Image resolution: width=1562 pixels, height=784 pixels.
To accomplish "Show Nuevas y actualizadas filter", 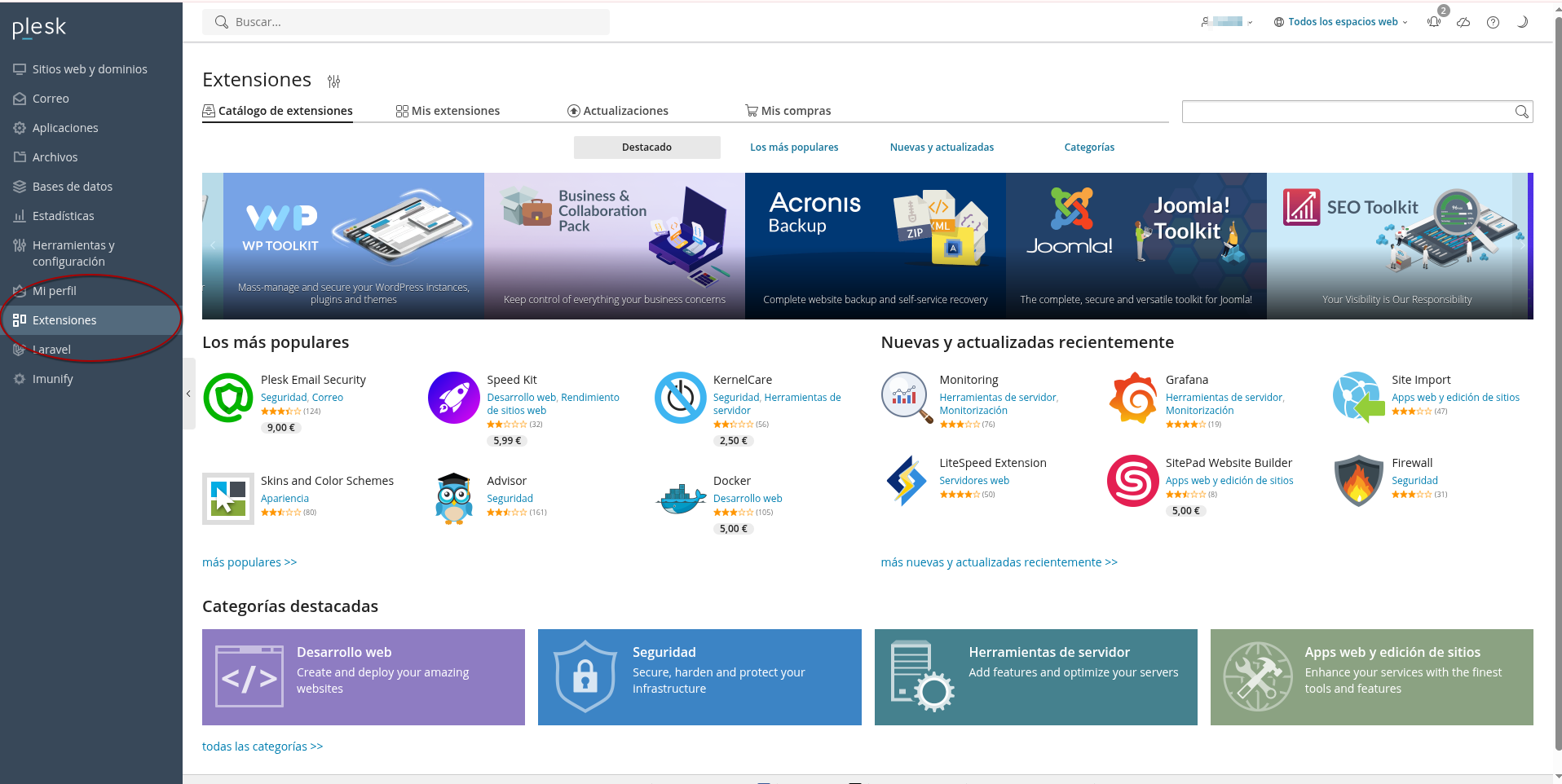I will coord(942,148).
